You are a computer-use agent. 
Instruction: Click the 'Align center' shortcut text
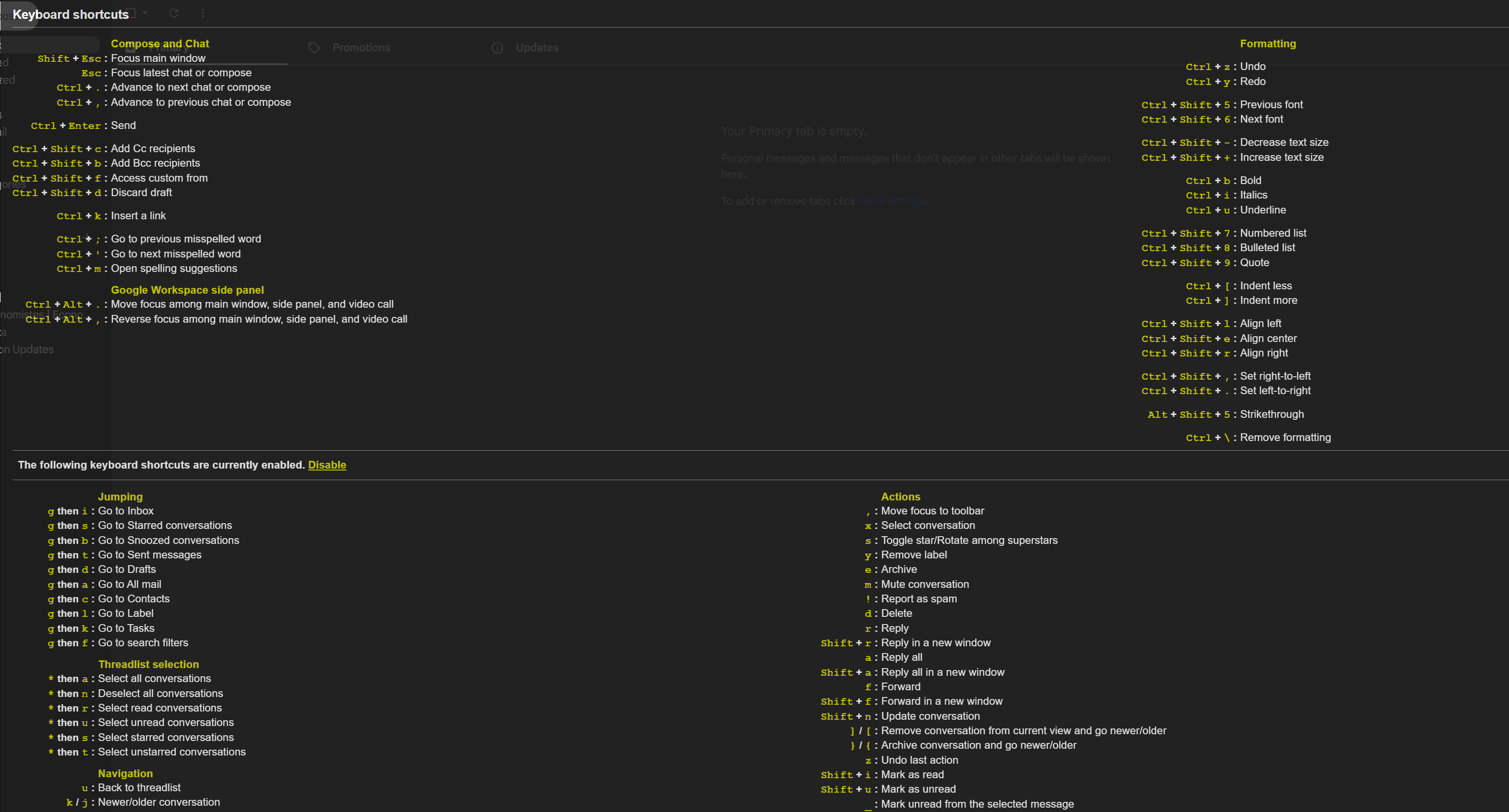pos(1268,339)
